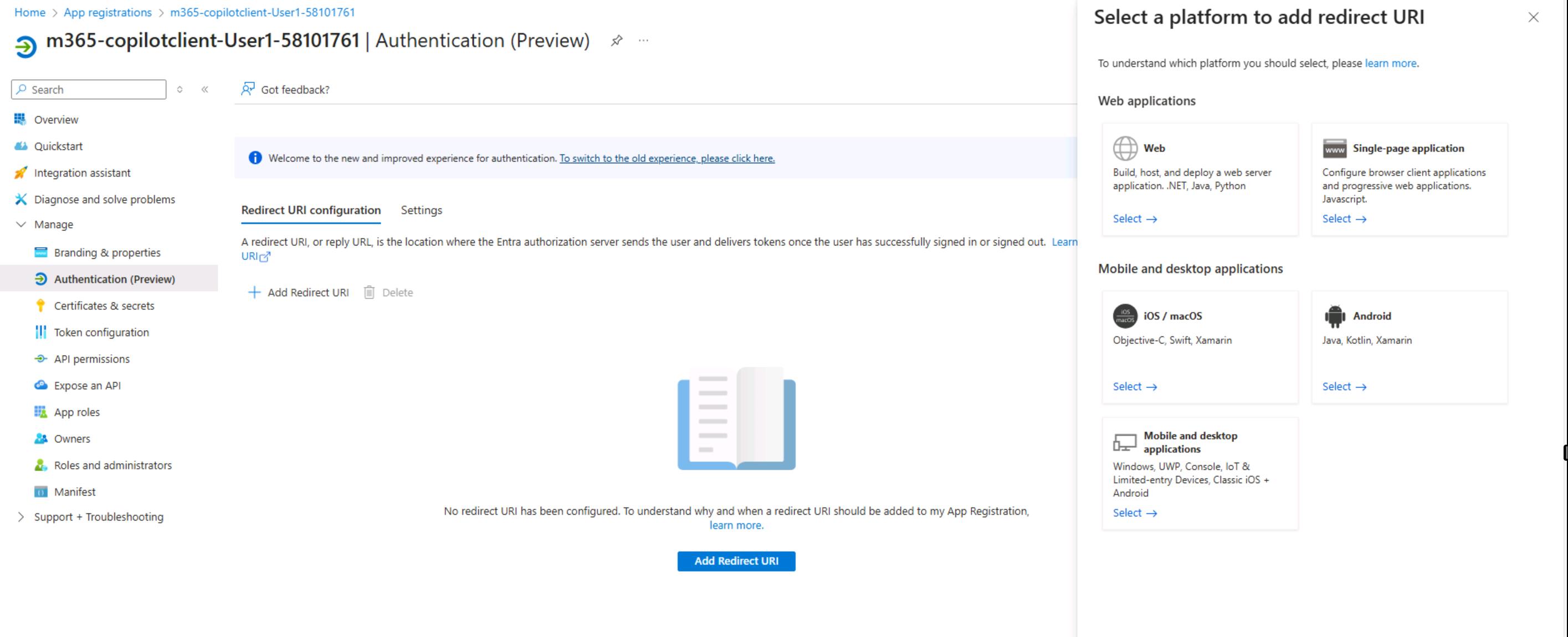Click the blue Add Redirect URI button
Viewport: 1568px width, 637px height.
[x=736, y=561]
